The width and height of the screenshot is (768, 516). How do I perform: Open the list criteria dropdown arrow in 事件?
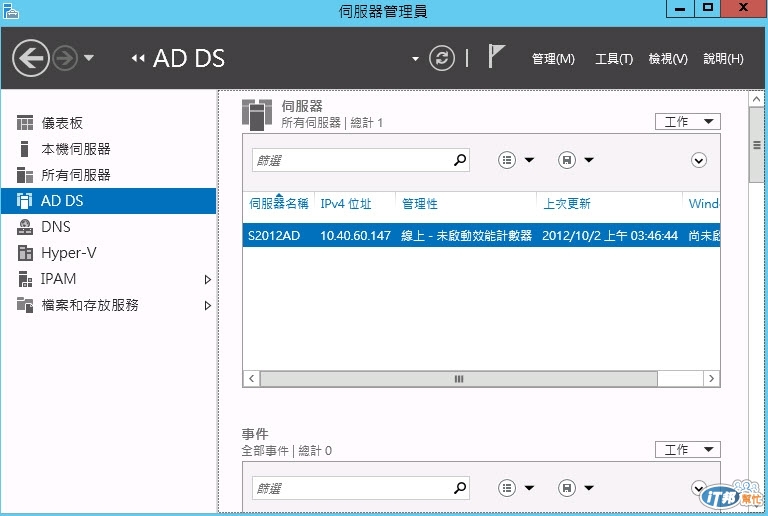pos(529,488)
